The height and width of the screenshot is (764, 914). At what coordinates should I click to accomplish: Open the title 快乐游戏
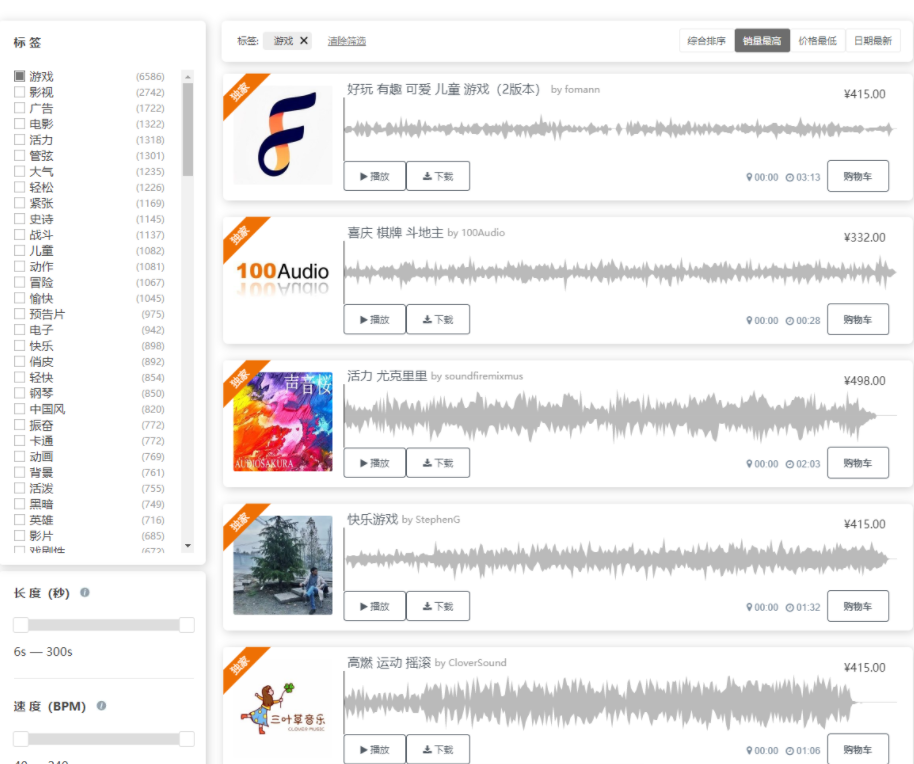(372, 519)
